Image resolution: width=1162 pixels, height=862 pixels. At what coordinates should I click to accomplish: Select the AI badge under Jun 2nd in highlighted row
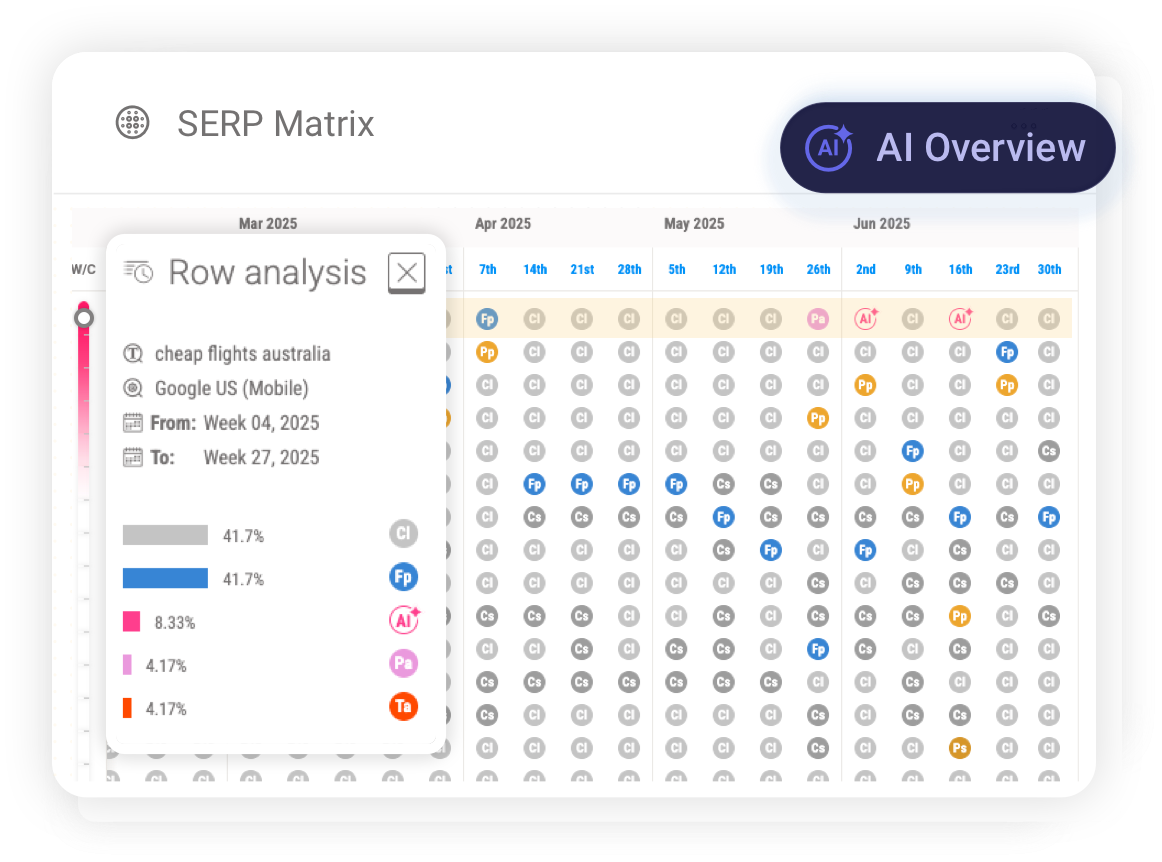coord(865,318)
